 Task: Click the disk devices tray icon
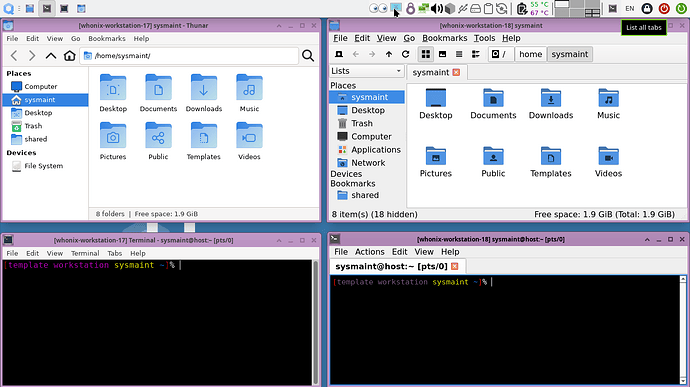coord(475,8)
